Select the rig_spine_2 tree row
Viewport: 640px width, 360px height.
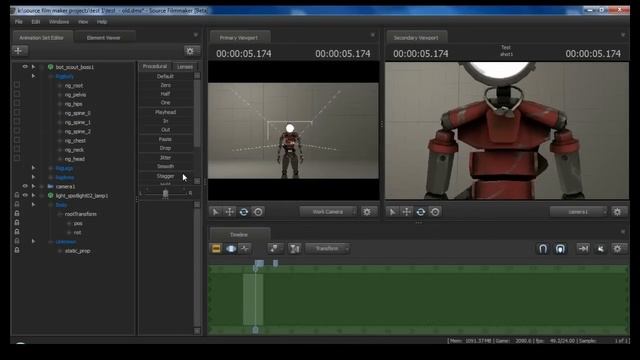point(78,131)
